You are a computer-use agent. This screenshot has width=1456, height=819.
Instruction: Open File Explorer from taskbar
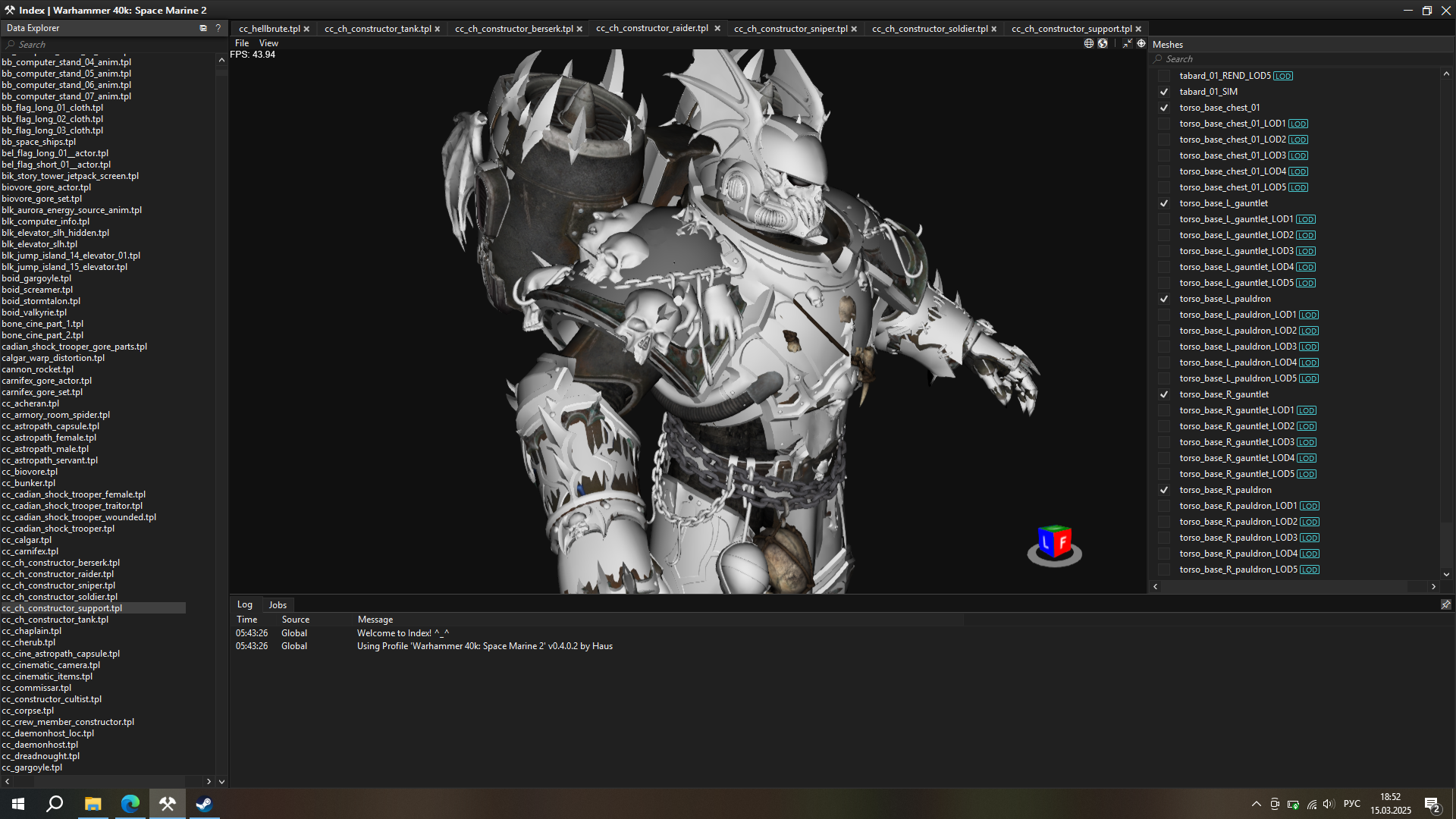click(93, 804)
